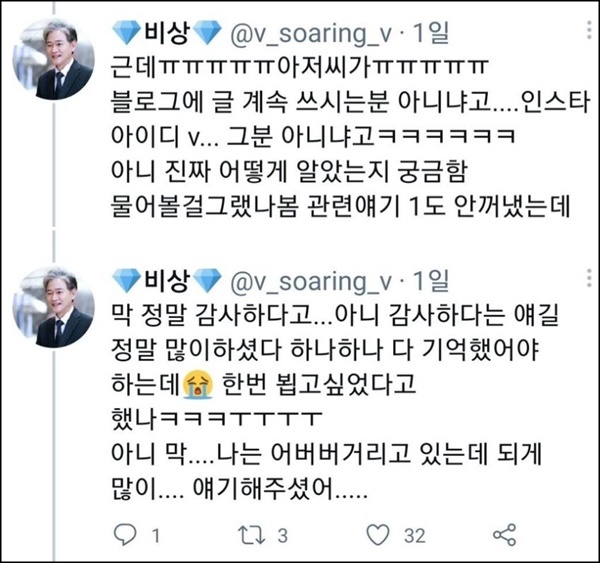Like the tweet with the heart icon
The width and height of the screenshot is (600, 563).
pos(378,535)
